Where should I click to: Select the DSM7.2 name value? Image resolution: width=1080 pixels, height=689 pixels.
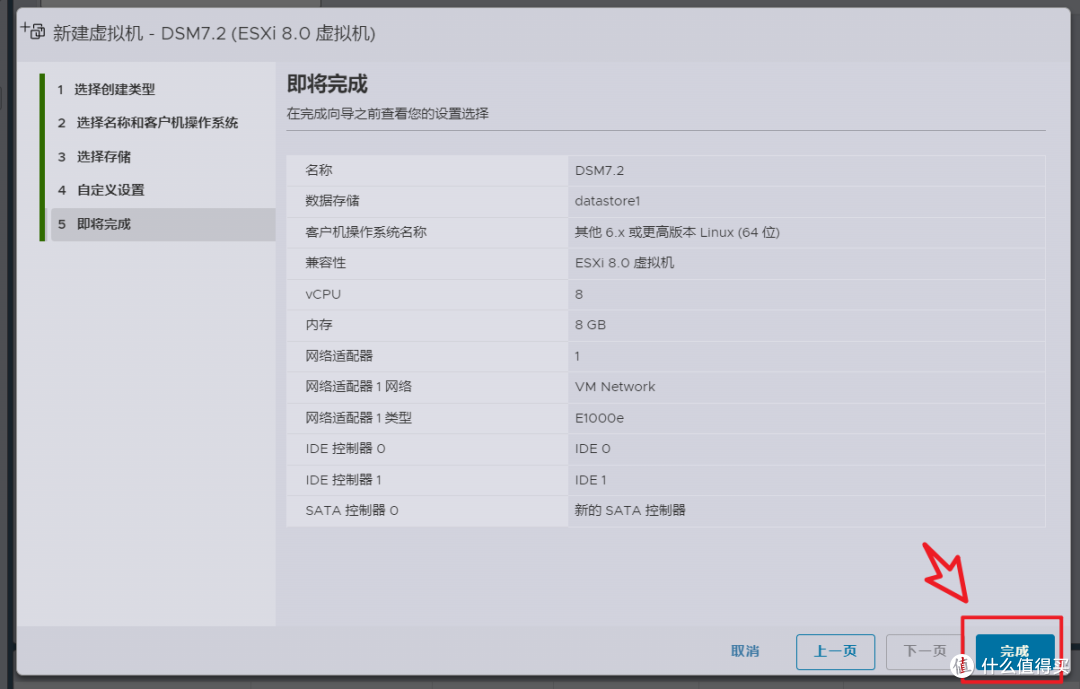[x=599, y=170]
